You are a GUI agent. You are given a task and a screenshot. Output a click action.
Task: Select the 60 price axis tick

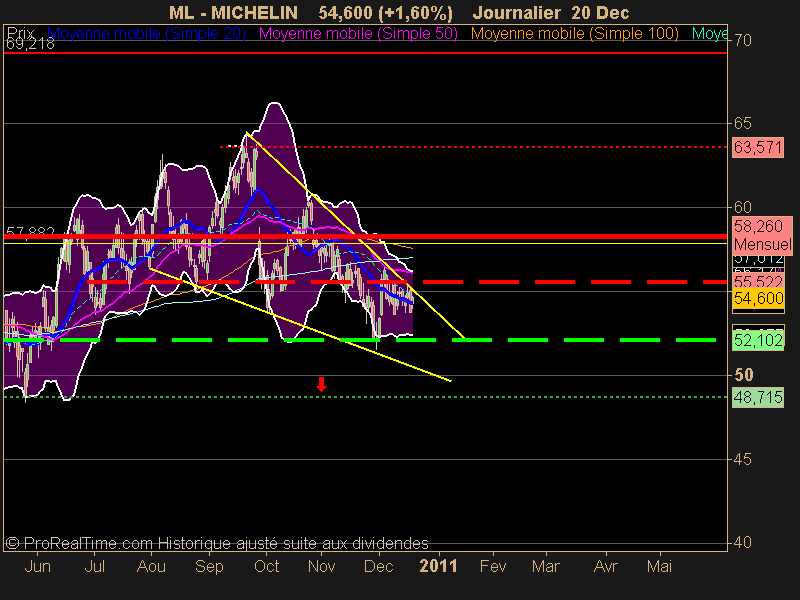tap(743, 207)
